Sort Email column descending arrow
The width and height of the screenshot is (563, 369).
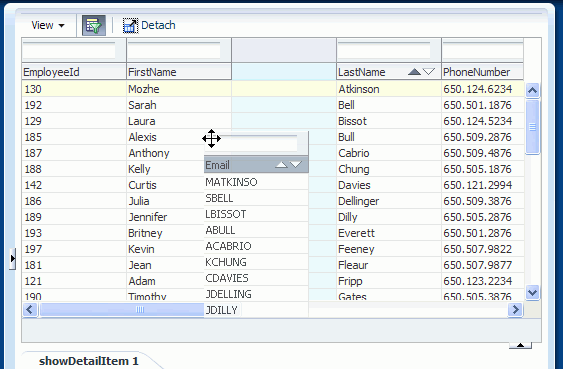296,165
